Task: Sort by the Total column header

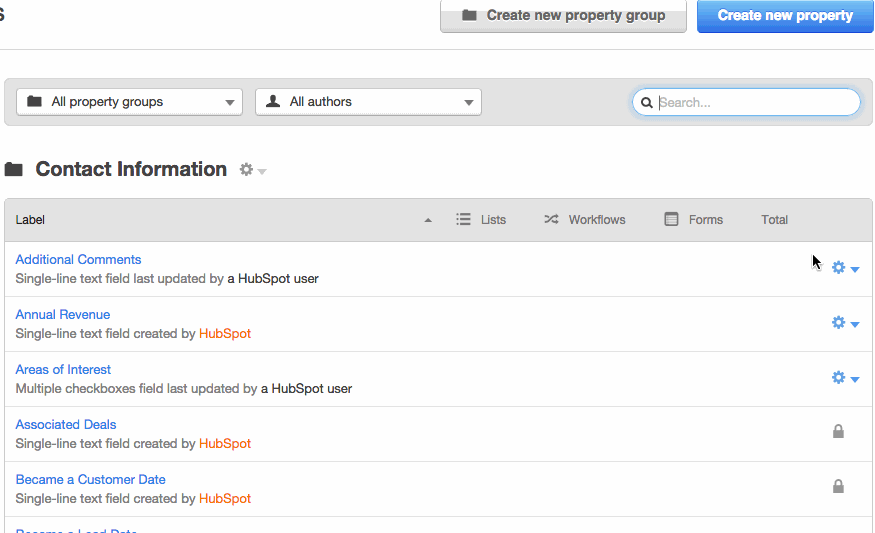Action: click(x=775, y=220)
